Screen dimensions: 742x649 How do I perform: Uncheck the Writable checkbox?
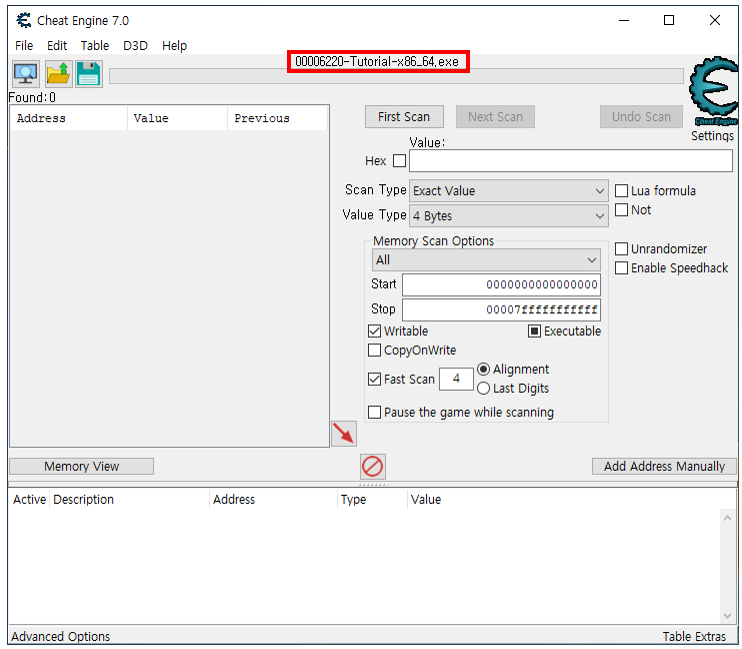374,331
